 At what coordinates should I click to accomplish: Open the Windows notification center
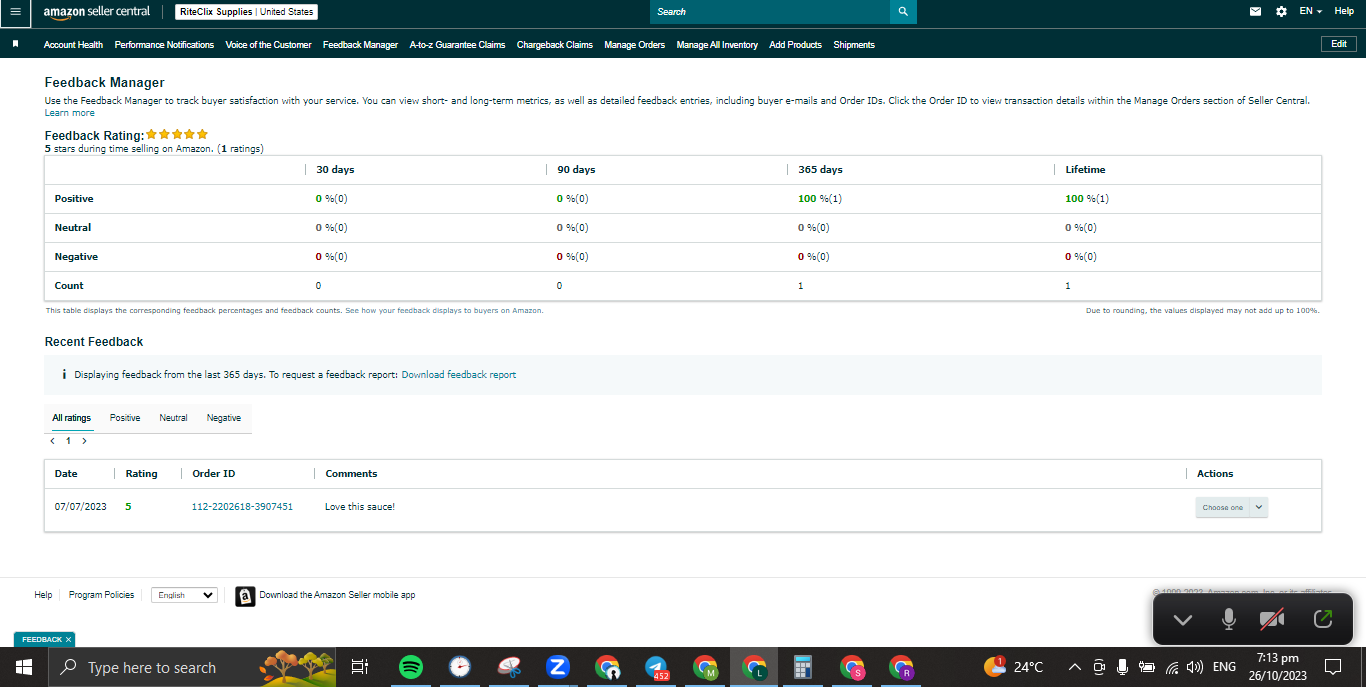[x=1333, y=667]
